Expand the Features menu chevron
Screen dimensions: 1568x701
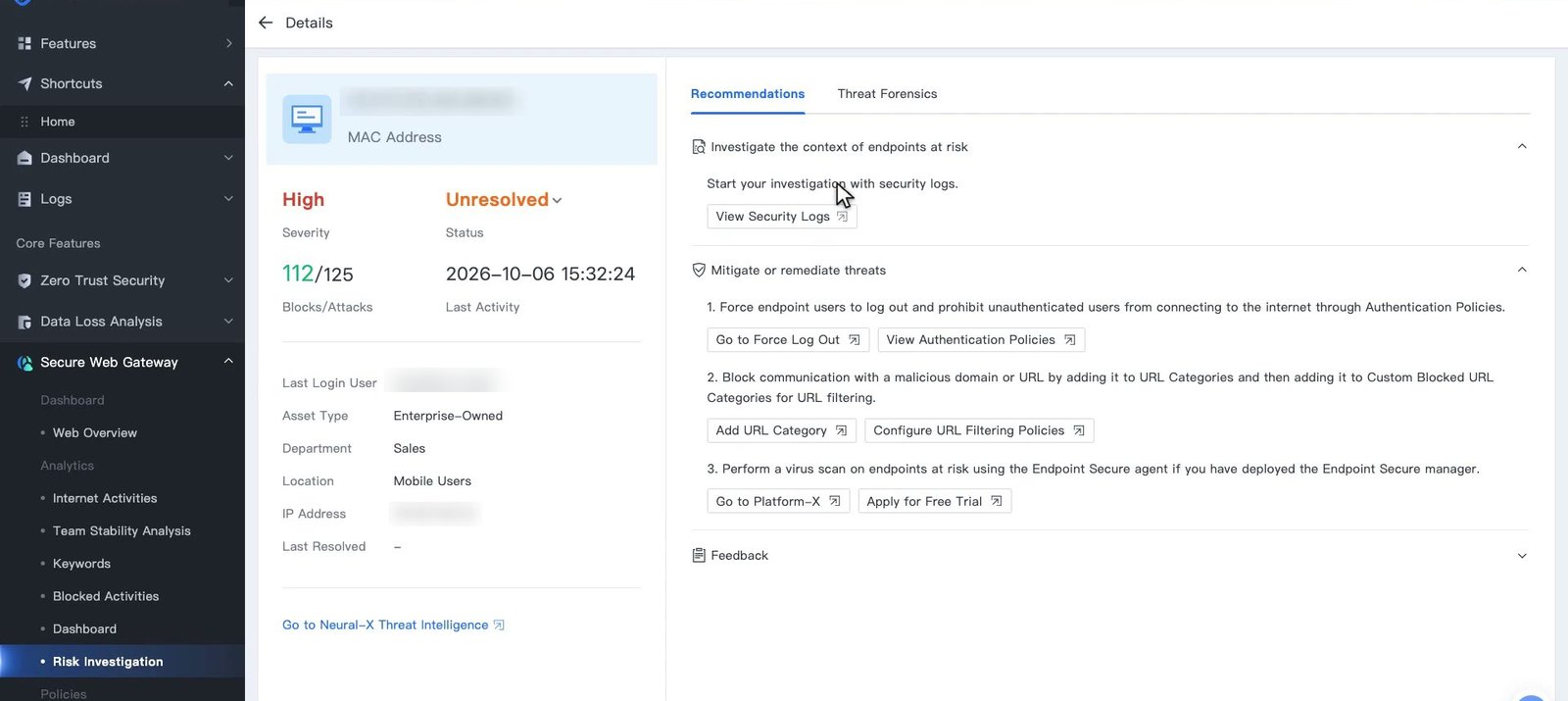click(x=228, y=43)
